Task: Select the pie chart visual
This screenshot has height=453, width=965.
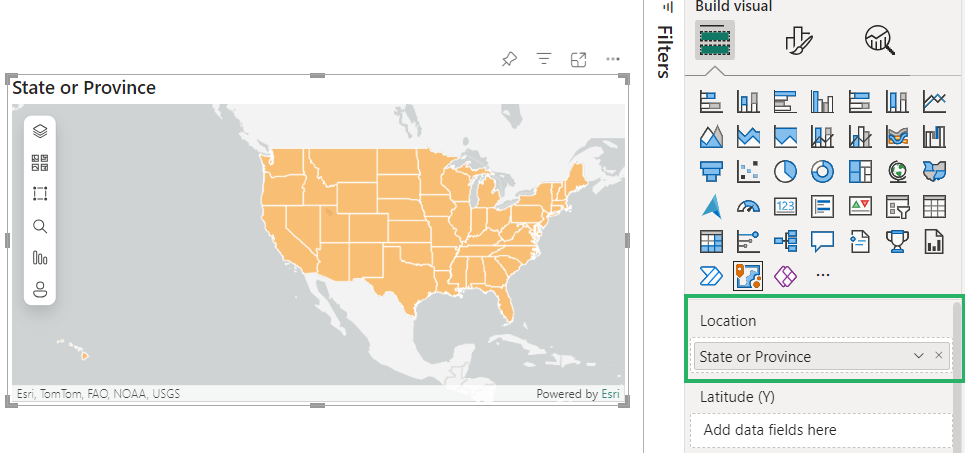Action: (785, 171)
